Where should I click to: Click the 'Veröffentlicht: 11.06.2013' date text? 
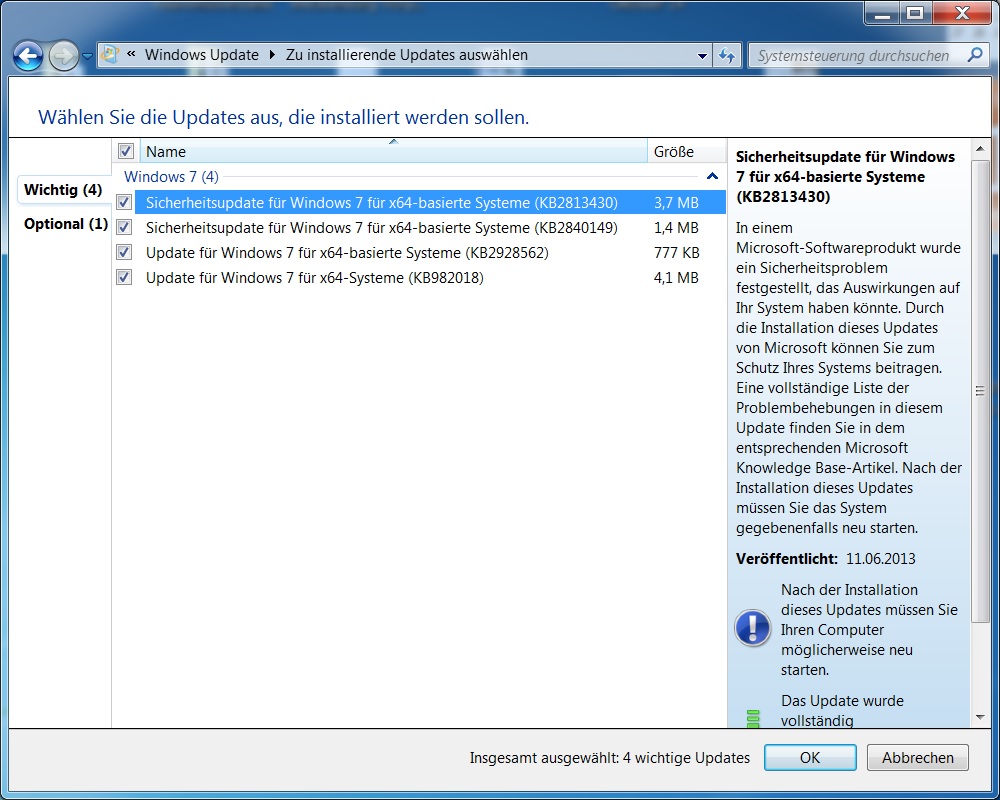[825, 558]
